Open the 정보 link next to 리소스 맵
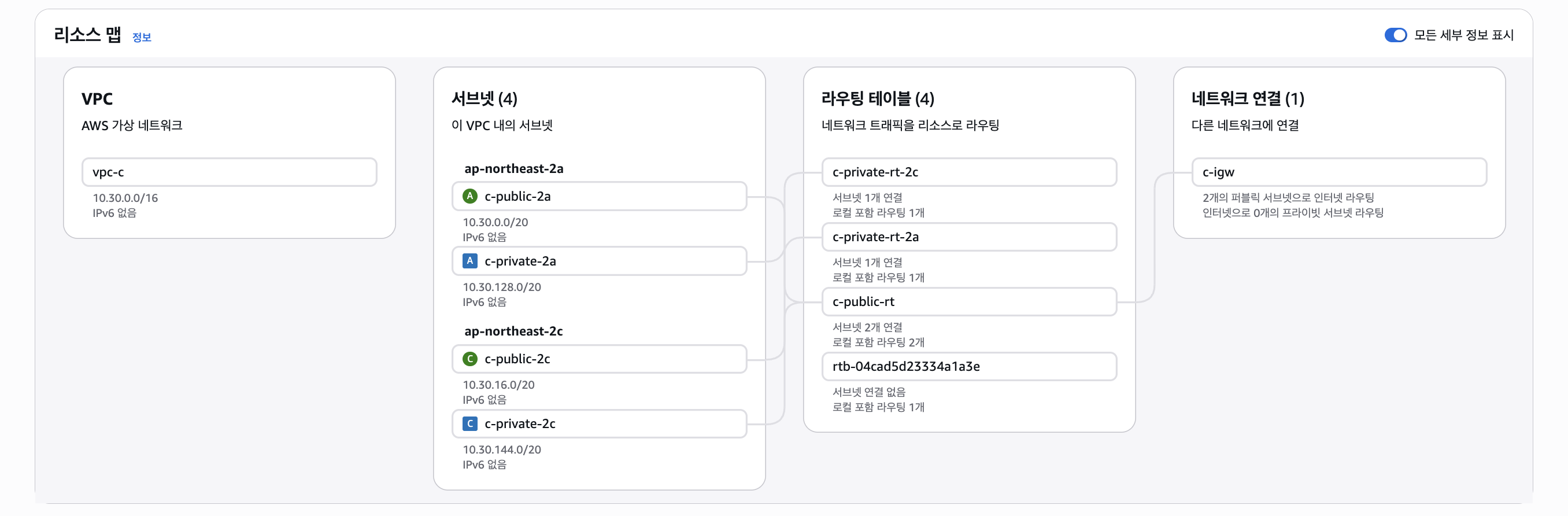 click(141, 37)
